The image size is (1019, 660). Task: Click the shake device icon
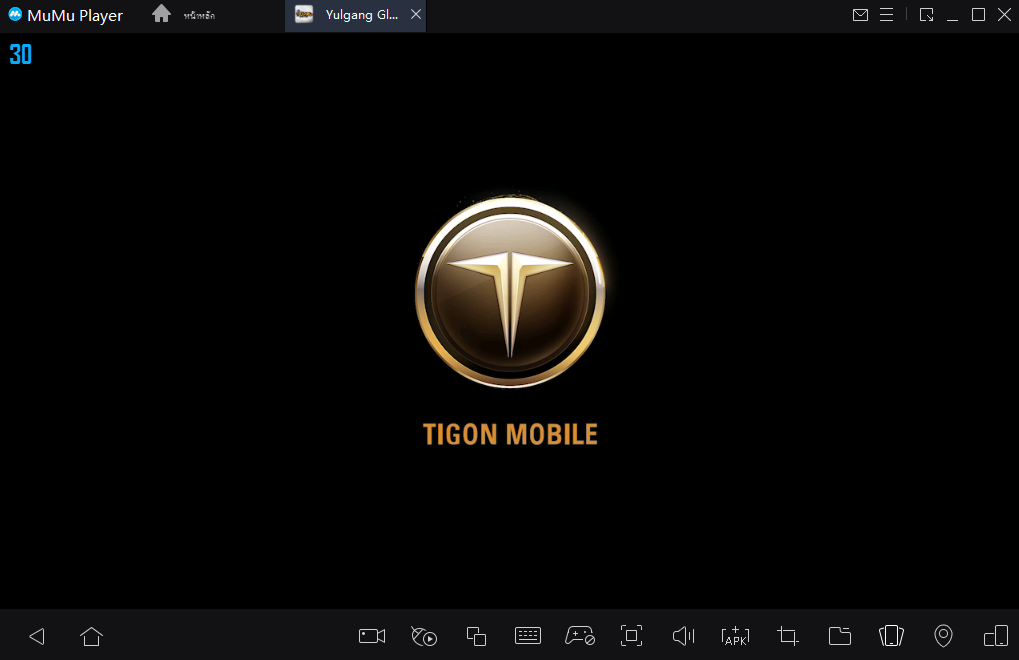click(891, 636)
